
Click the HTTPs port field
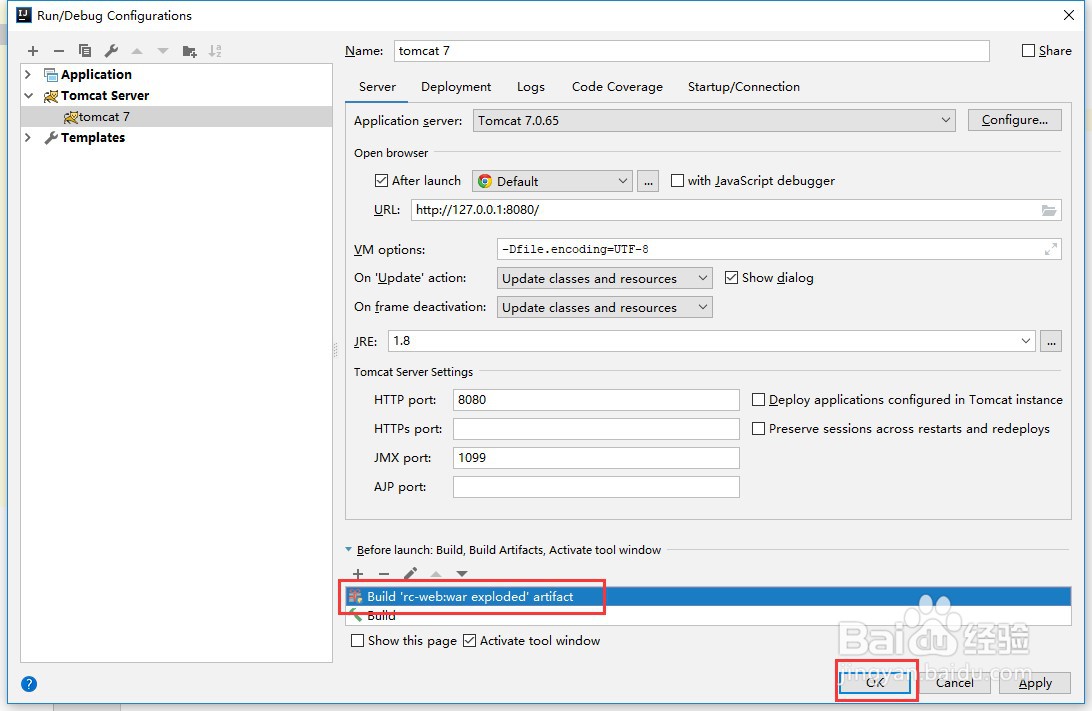tap(596, 429)
